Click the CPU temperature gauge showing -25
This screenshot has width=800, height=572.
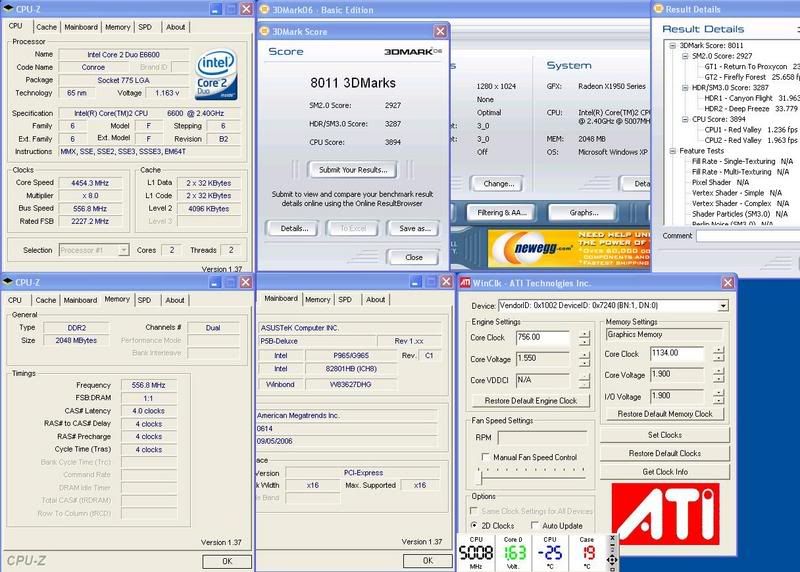[550, 553]
